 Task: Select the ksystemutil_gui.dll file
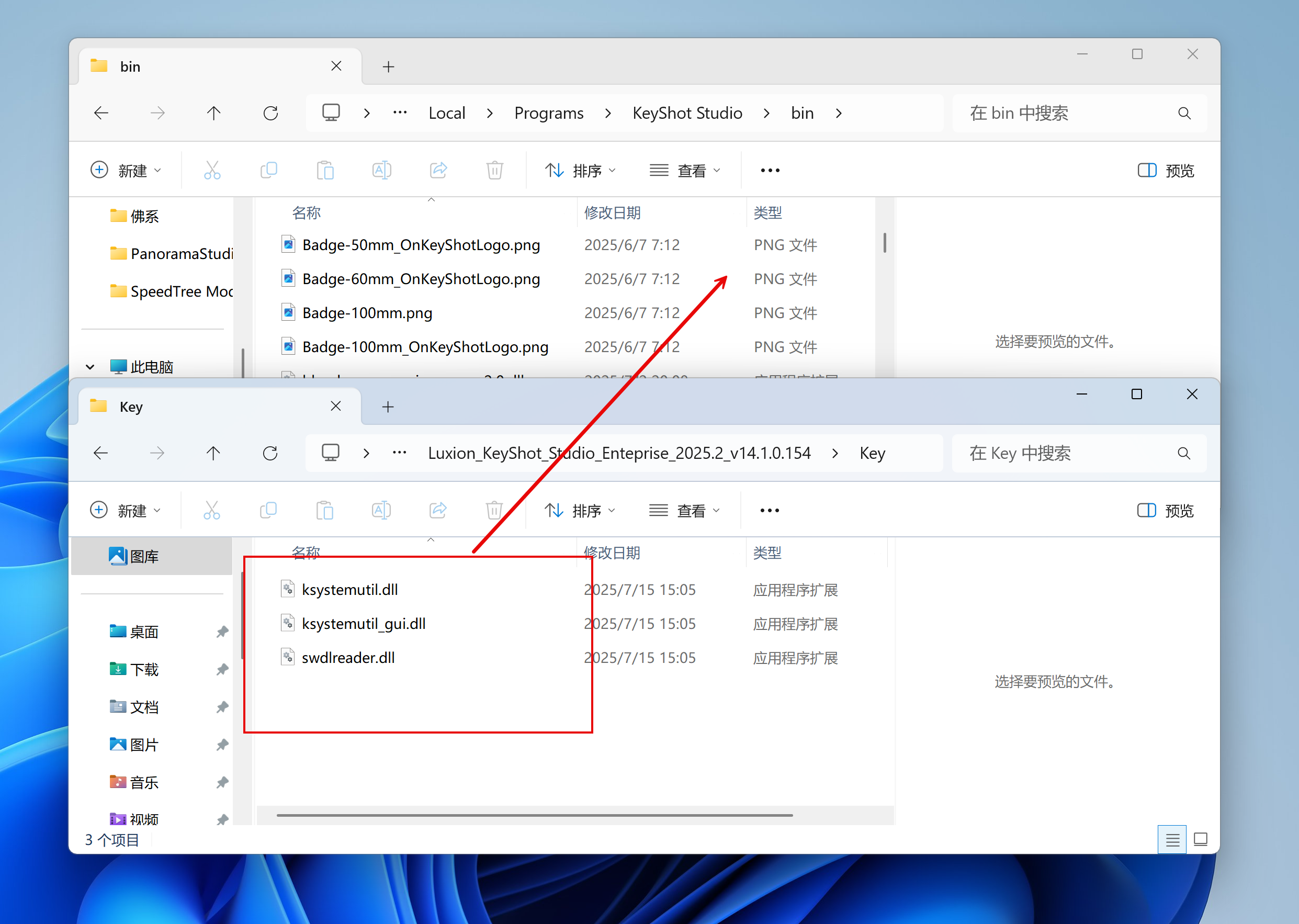click(364, 624)
